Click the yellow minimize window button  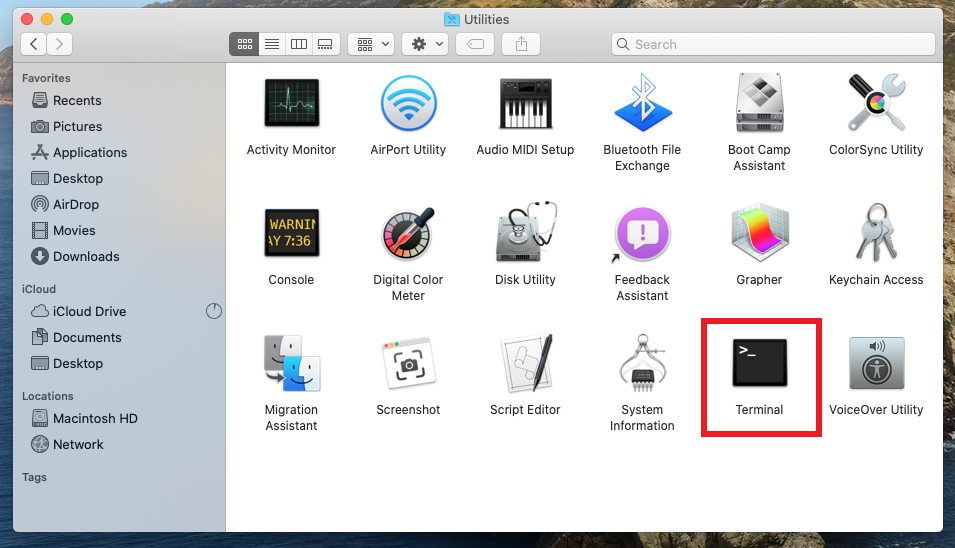(47, 19)
